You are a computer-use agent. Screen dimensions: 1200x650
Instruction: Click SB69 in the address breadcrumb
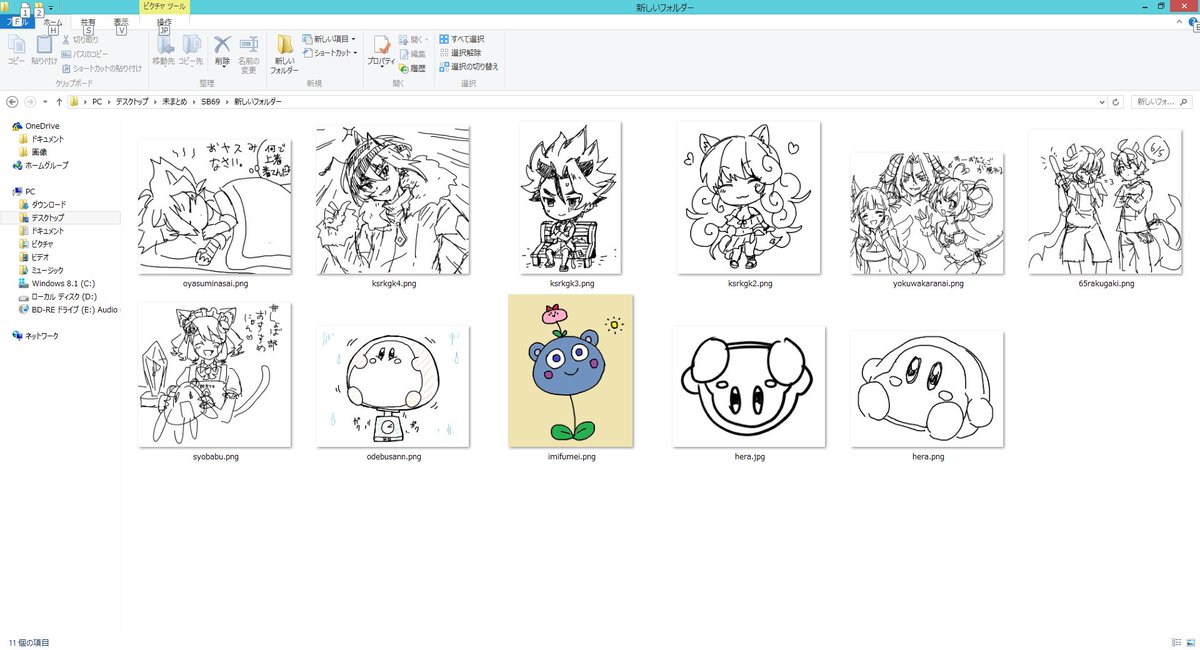[x=211, y=102]
